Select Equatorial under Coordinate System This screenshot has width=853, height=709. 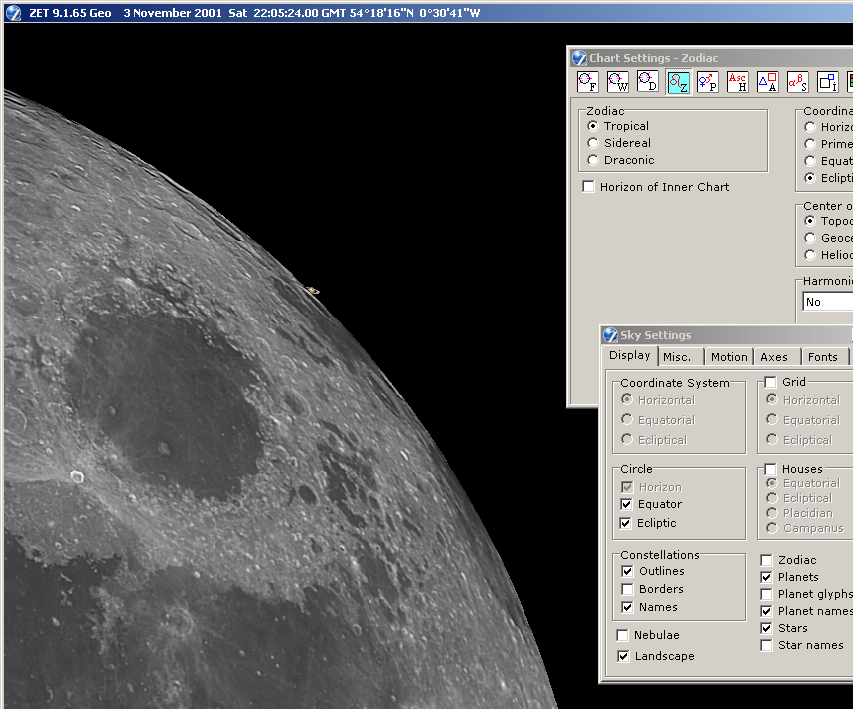click(x=627, y=420)
